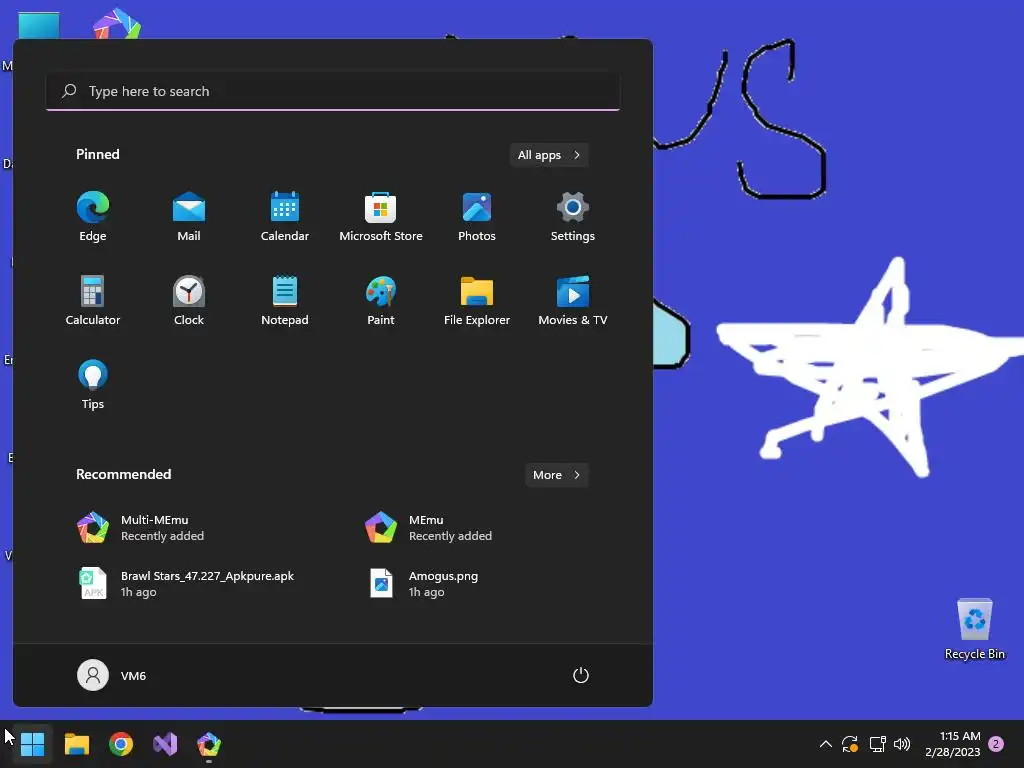Viewport: 1024px width, 768px height.
Task: Switch to MEmu on the taskbar
Action: [x=209, y=744]
